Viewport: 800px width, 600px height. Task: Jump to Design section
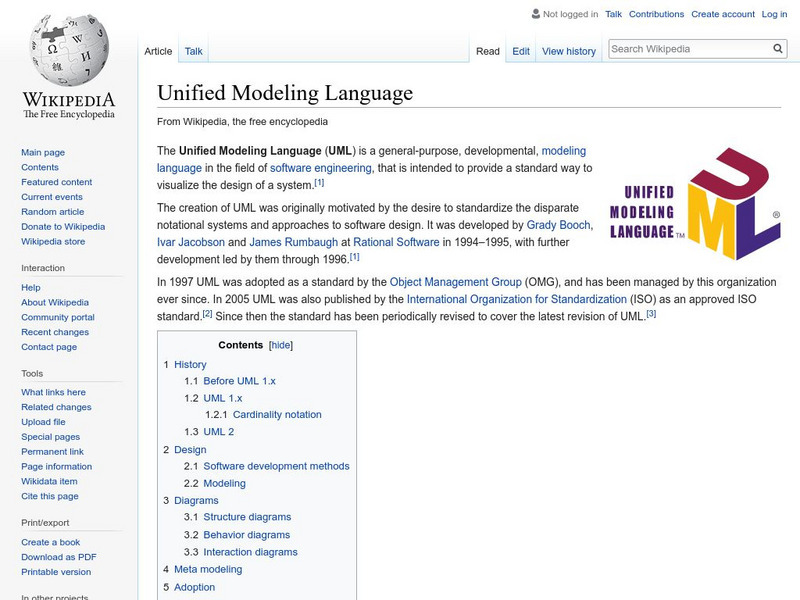coord(190,449)
